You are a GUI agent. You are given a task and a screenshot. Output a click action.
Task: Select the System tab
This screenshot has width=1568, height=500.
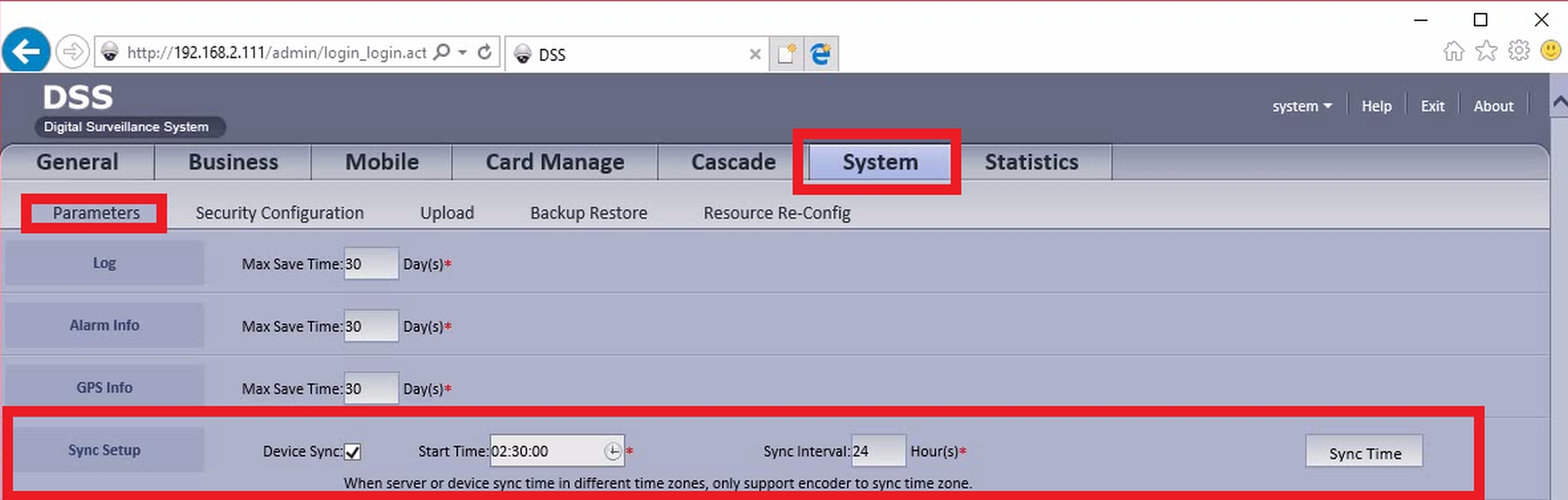coord(880,162)
